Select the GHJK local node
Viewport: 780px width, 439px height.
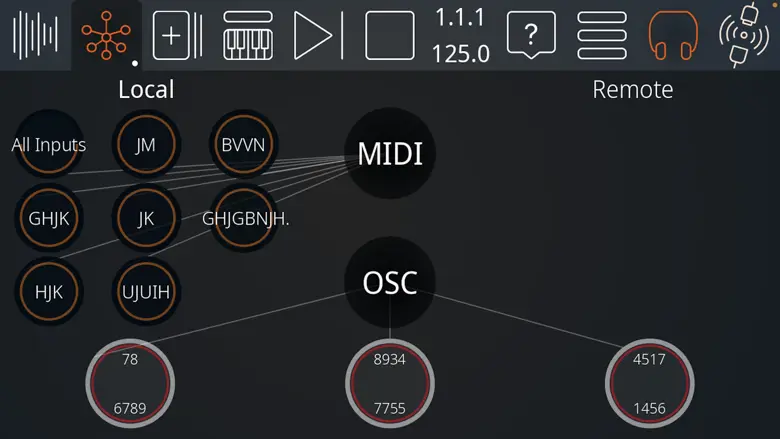click(49, 218)
